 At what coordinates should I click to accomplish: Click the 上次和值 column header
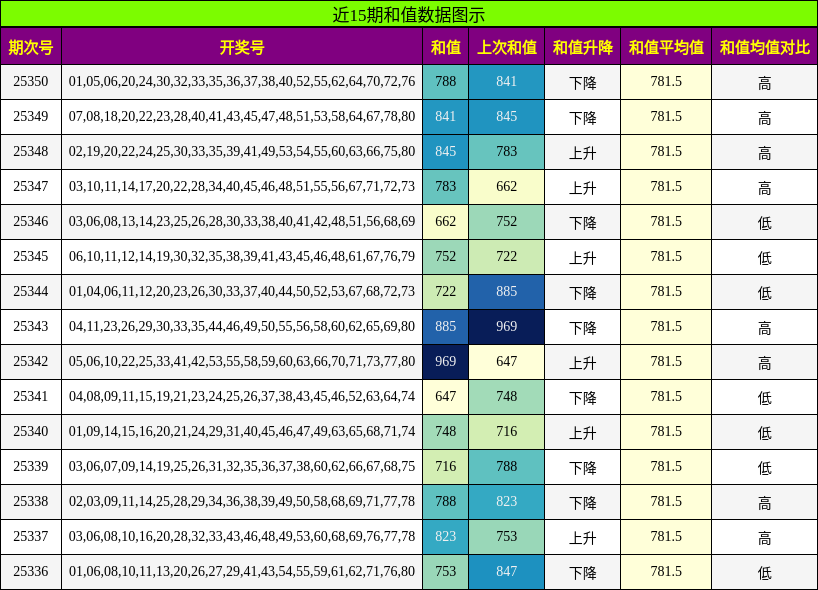pos(506,46)
